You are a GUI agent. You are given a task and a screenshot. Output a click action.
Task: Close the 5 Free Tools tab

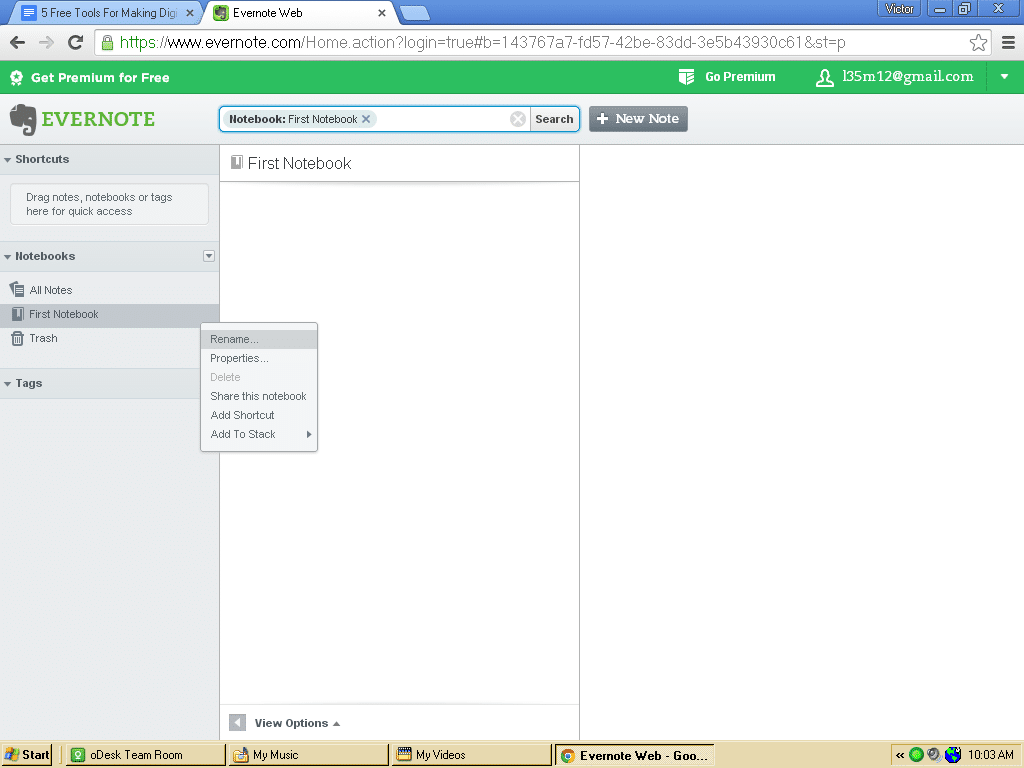[189, 13]
